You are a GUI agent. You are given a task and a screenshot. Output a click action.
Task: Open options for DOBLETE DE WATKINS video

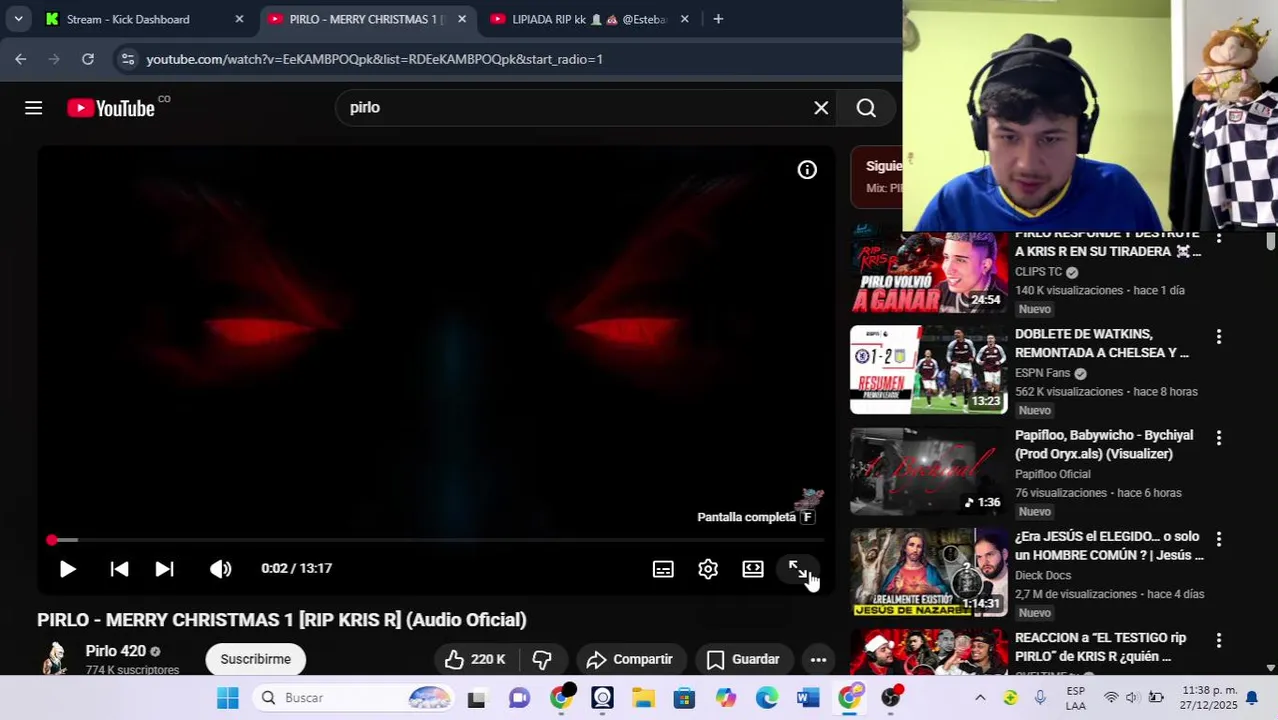tap(1218, 337)
